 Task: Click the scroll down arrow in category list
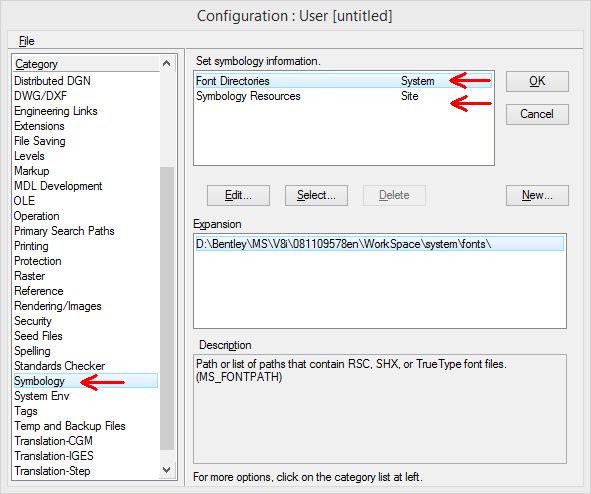[167, 470]
